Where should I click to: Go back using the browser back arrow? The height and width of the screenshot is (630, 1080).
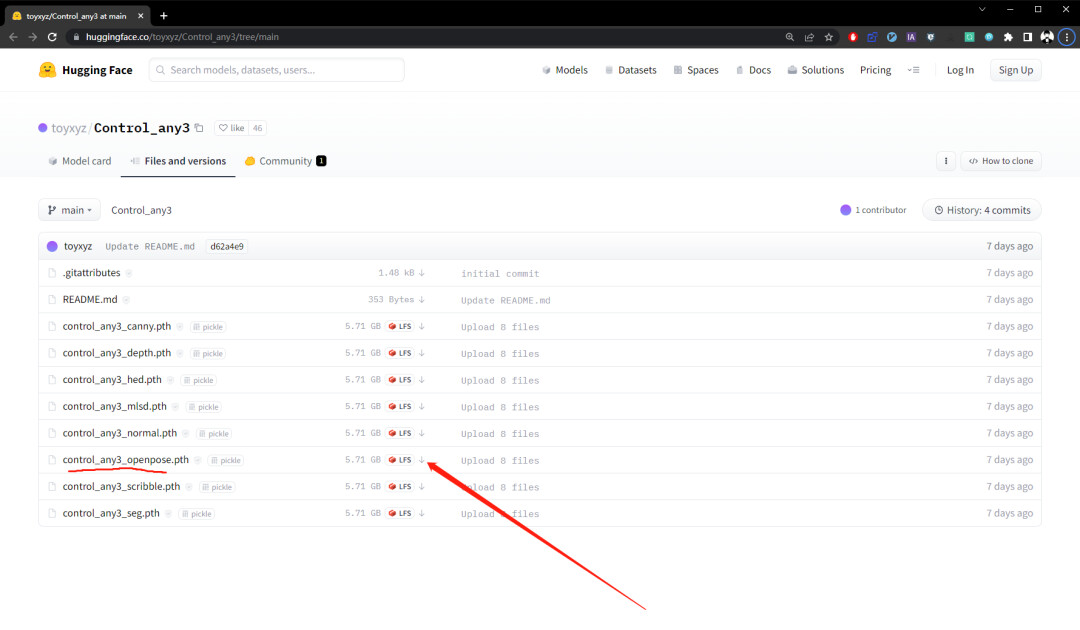[13, 36]
